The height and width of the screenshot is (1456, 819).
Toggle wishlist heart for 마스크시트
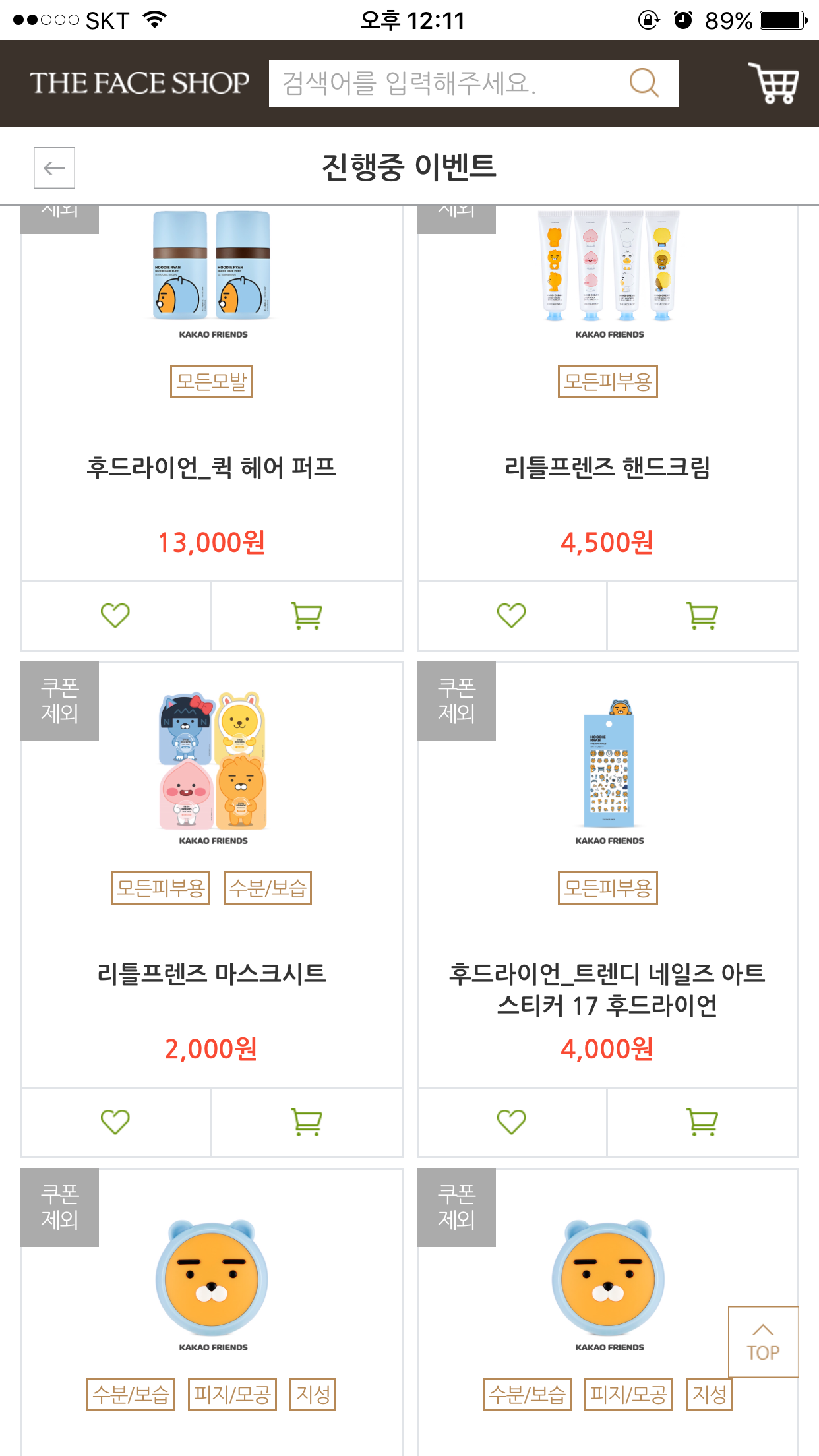tap(115, 1122)
